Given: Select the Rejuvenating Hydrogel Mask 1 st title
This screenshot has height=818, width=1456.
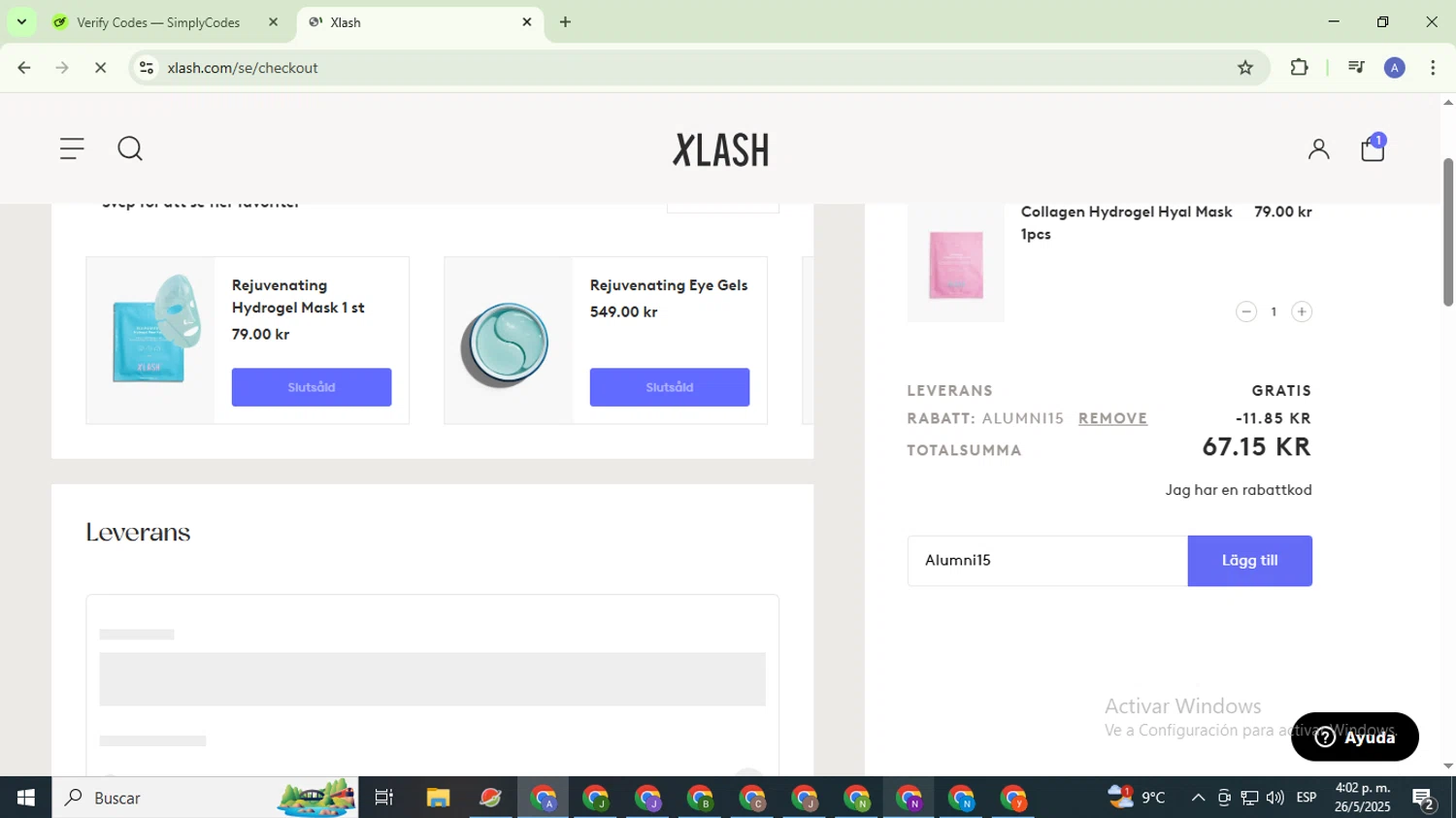Looking at the screenshot, I should (298, 296).
